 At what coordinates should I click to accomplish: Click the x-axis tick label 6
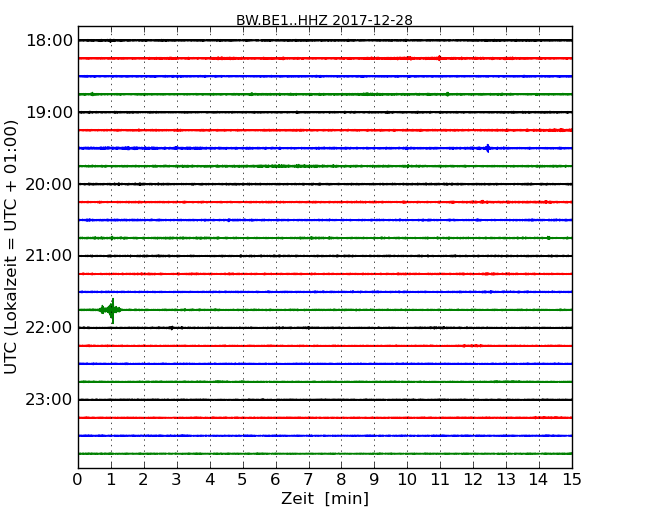point(276,480)
